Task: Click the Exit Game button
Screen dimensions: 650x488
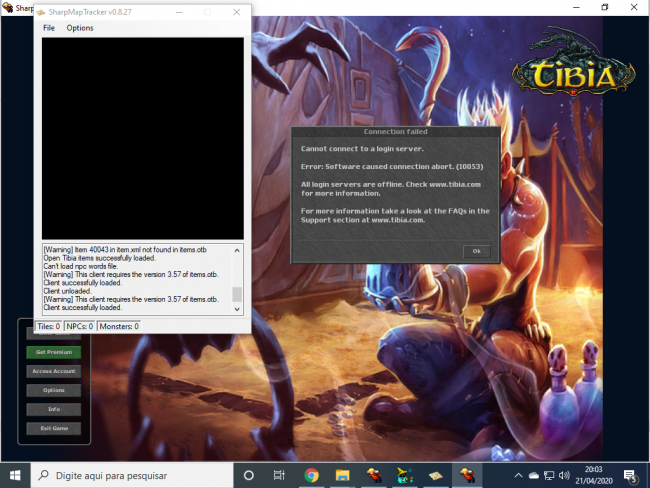Action: [53, 428]
